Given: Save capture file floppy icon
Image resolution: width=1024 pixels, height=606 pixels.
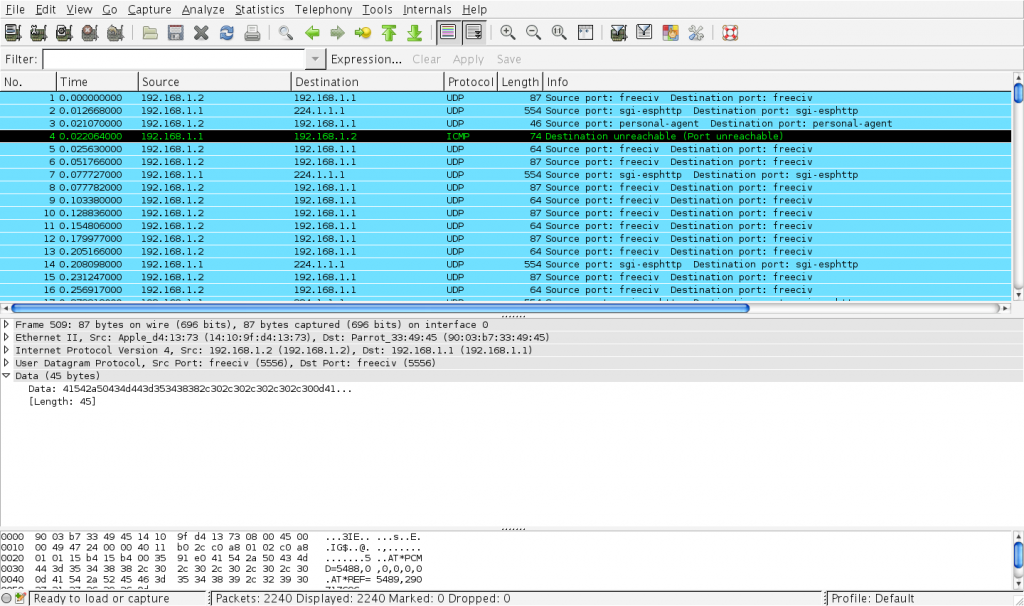Looking at the screenshot, I should (176, 33).
